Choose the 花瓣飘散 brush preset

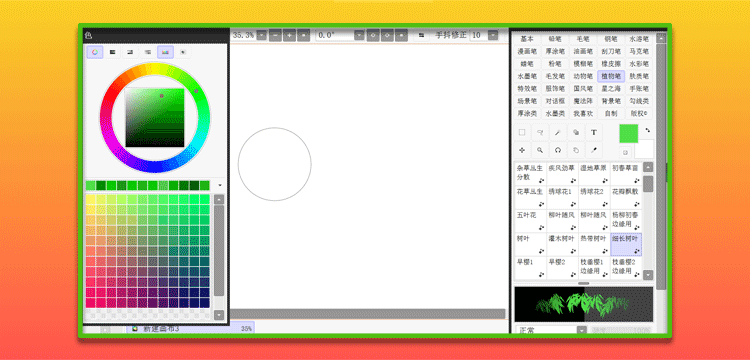pyautogui.click(x=626, y=197)
